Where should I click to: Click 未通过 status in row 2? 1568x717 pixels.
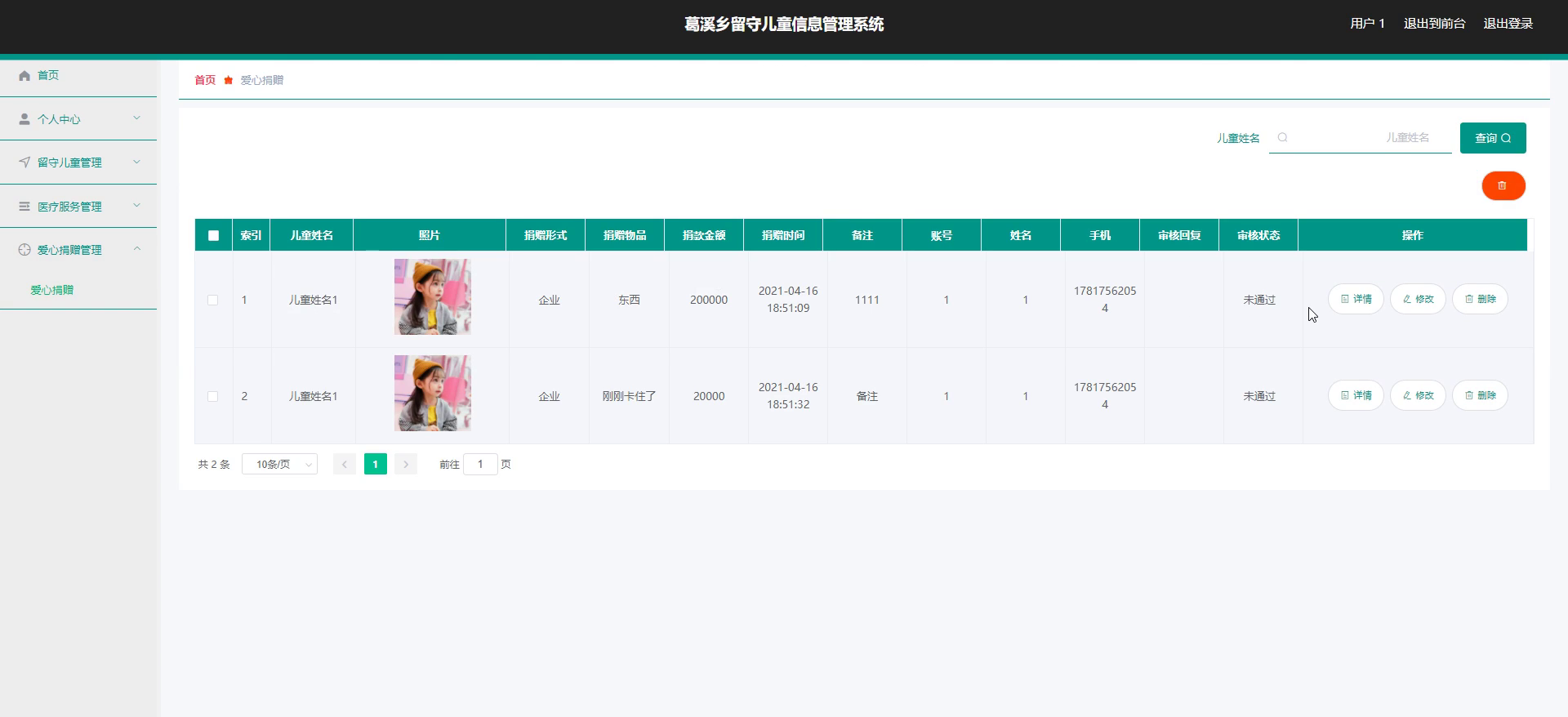pos(1259,396)
